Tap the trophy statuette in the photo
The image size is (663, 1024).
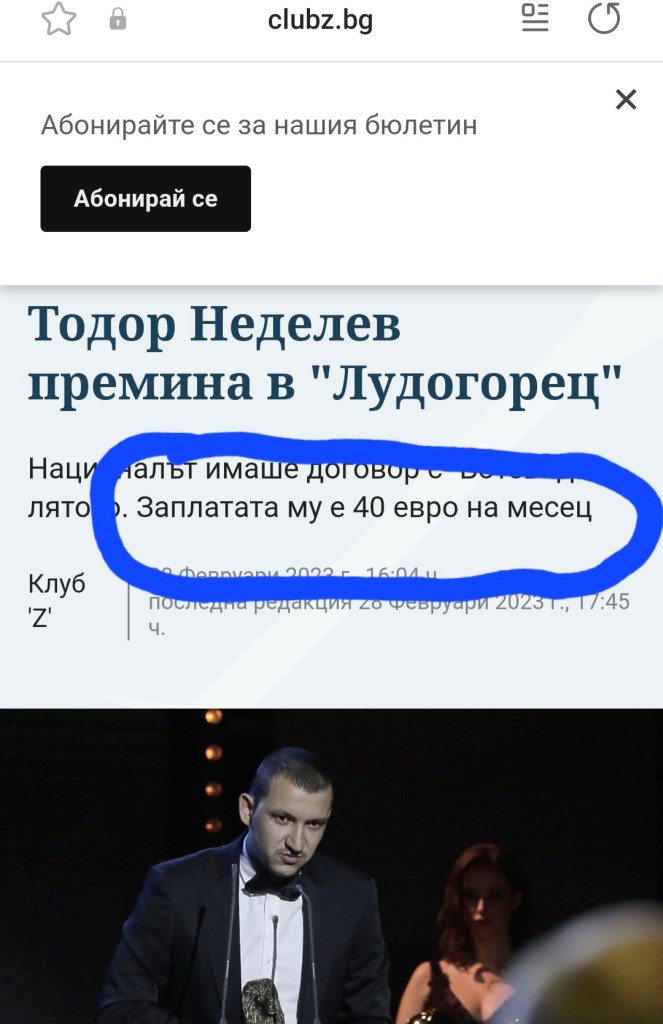click(x=263, y=1000)
